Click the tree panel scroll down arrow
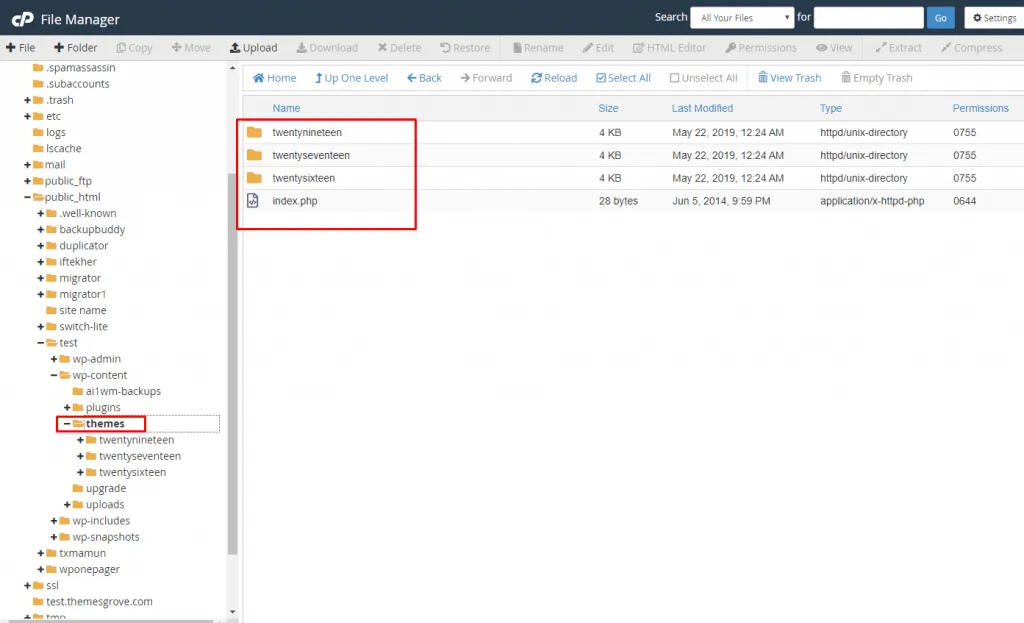1024x623 pixels. tap(232, 612)
